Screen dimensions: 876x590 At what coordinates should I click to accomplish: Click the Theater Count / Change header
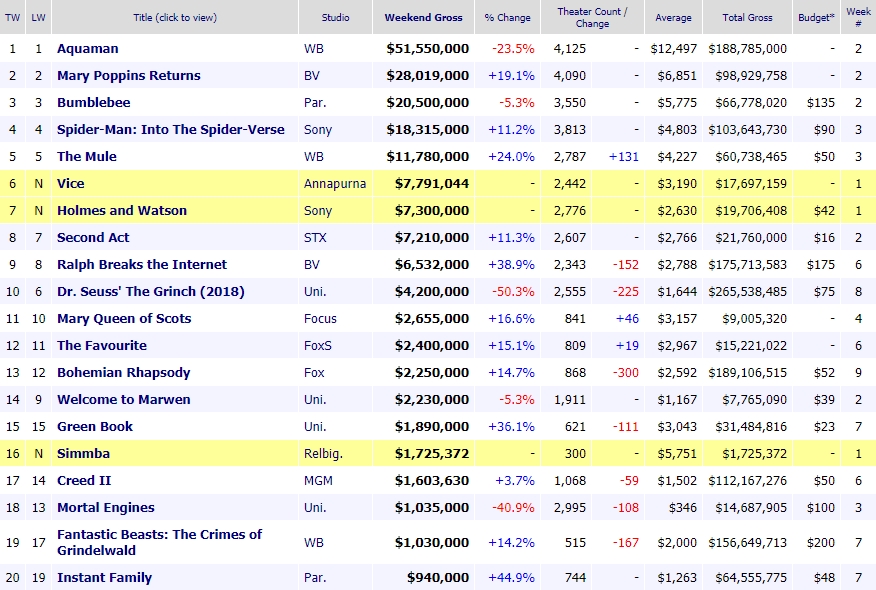coord(592,17)
